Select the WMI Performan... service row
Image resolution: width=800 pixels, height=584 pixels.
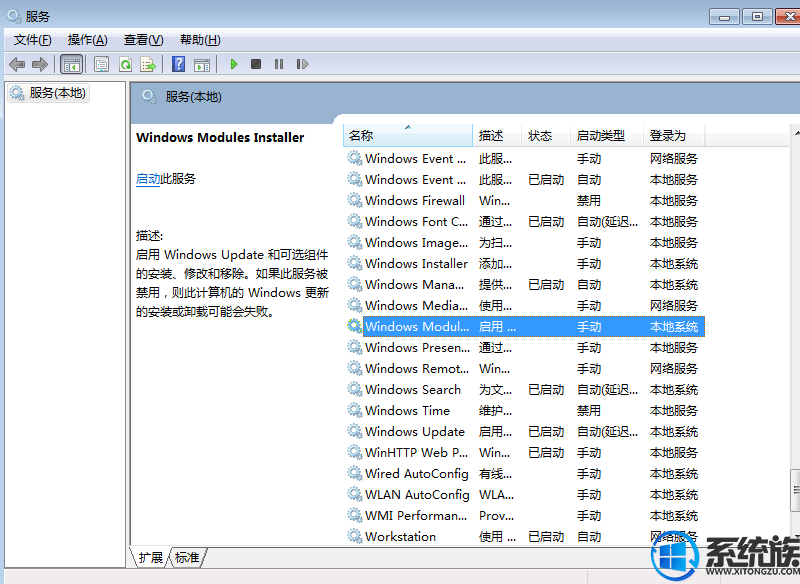(x=524, y=516)
